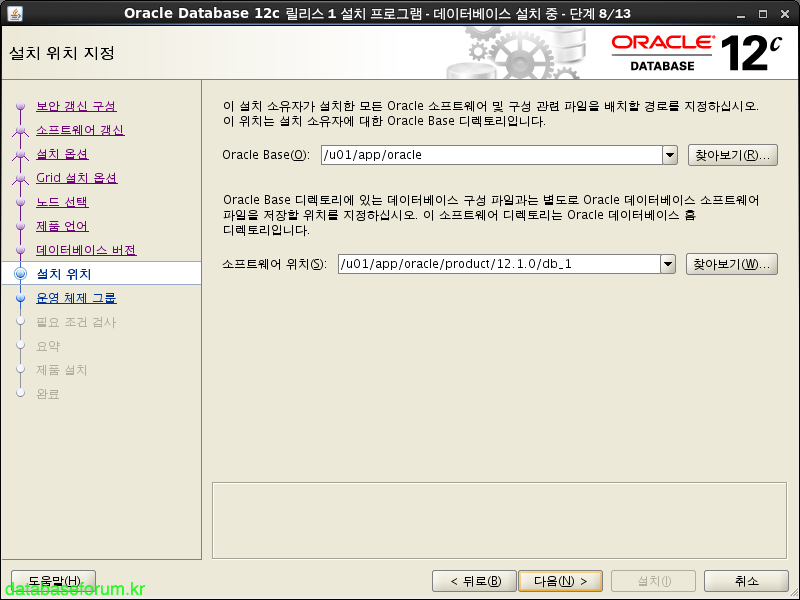Click the Oracle Database 12c logo
The width and height of the screenshot is (800, 600).
(689, 52)
